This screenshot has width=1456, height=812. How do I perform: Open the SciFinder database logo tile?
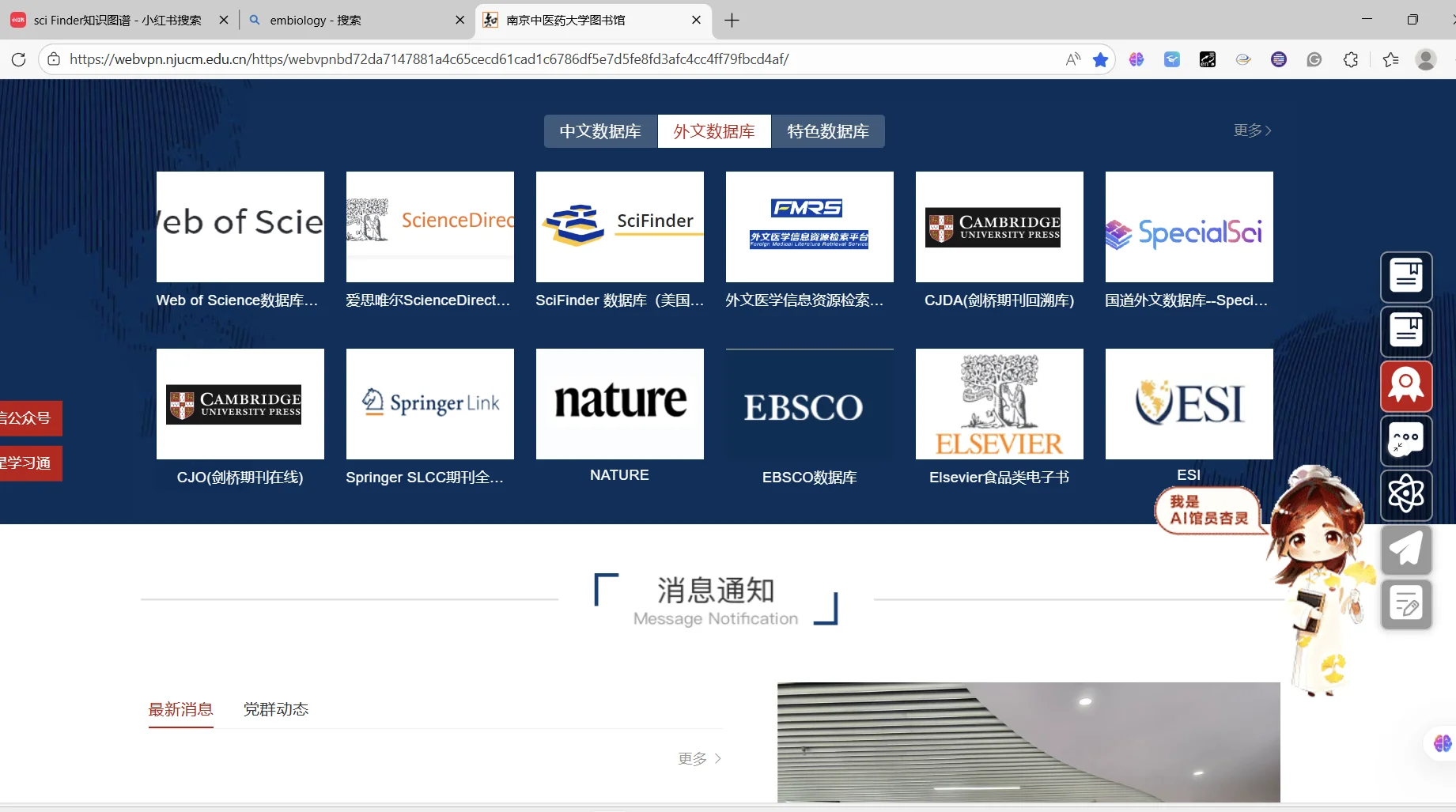(x=620, y=227)
